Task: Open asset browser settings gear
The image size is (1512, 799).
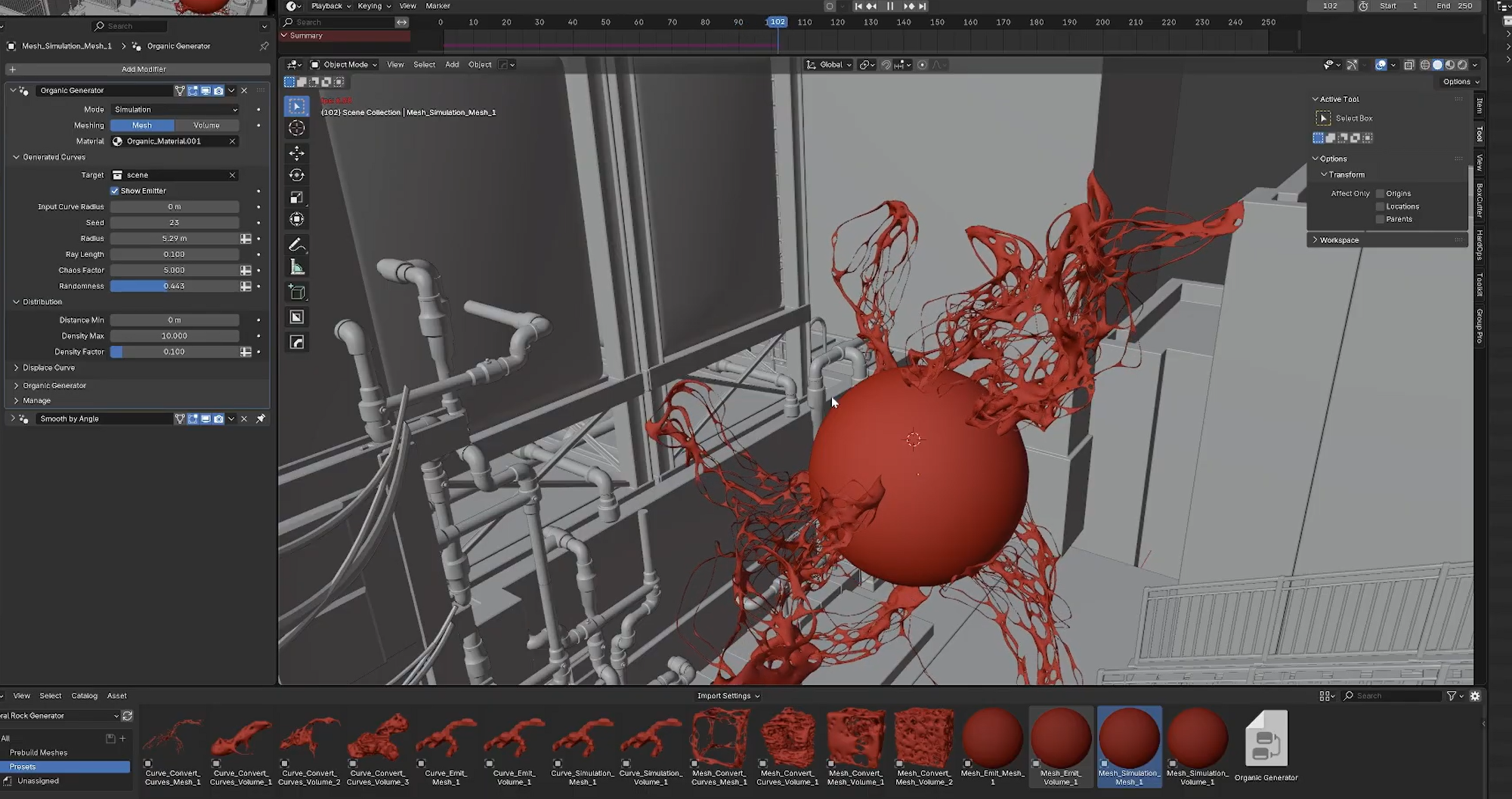Action: [x=1475, y=696]
